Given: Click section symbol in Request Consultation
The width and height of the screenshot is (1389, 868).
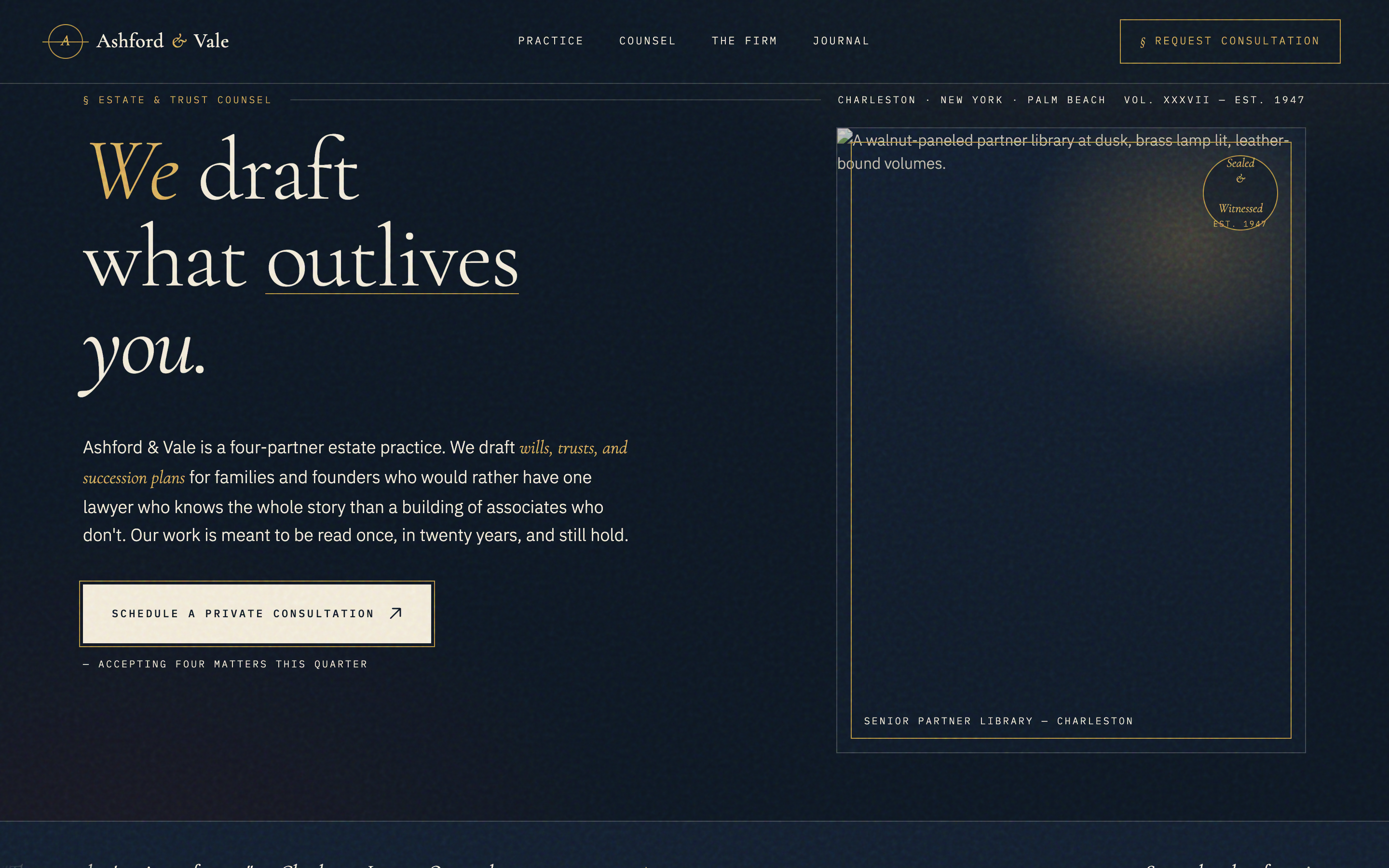Looking at the screenshot, I should pyautogui.click(x=1143, y=42).
